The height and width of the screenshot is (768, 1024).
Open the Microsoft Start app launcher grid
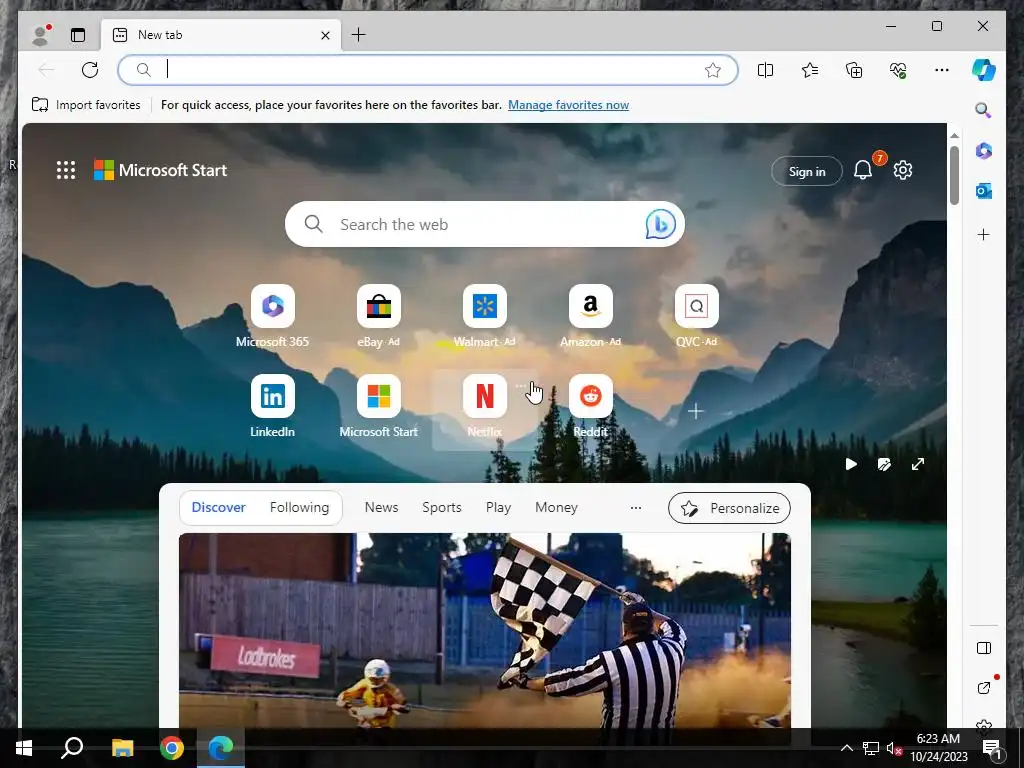[66, 170]
